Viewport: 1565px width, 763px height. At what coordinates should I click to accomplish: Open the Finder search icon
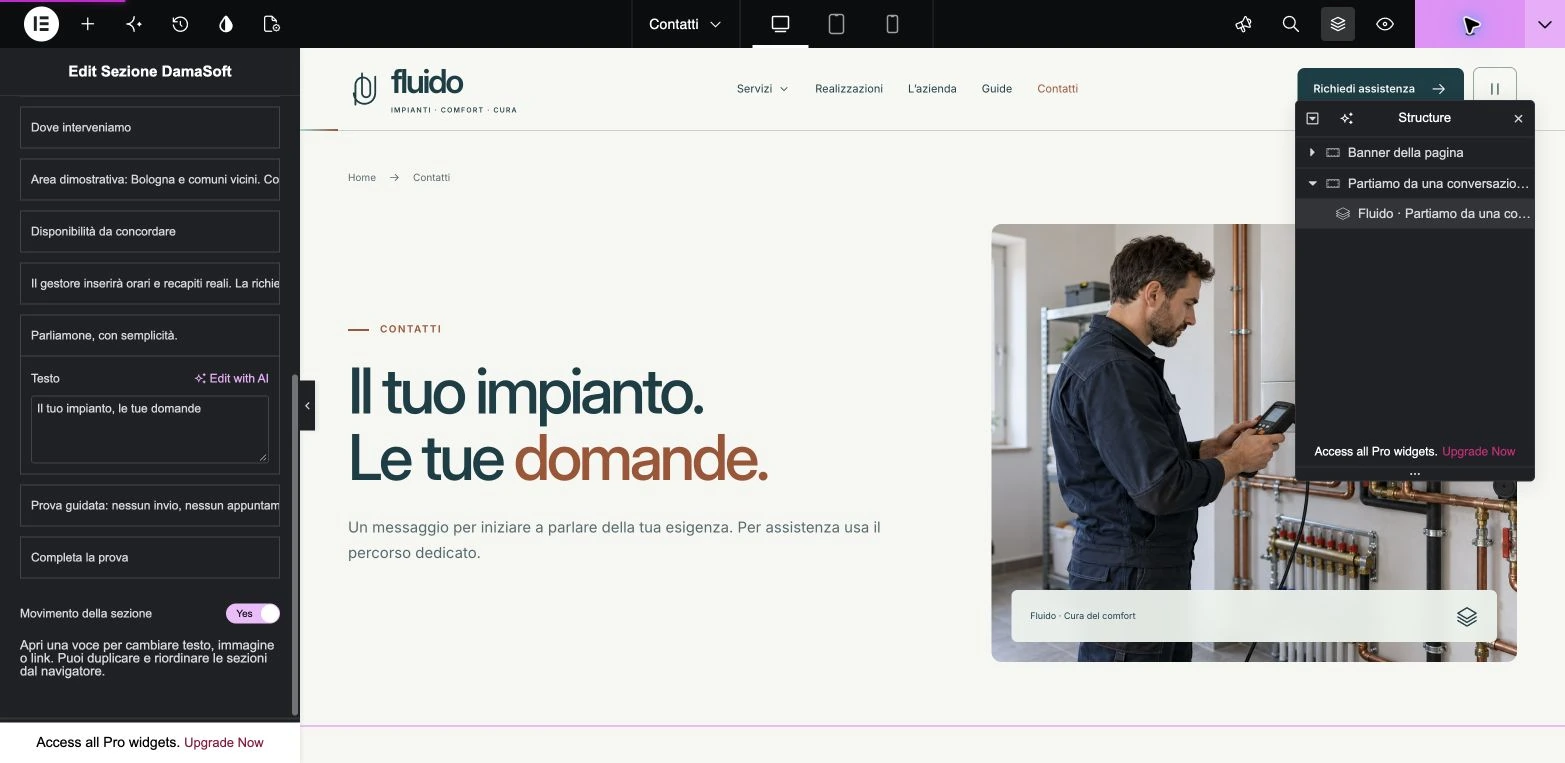pyautogui.click(x=1291, y=24)
